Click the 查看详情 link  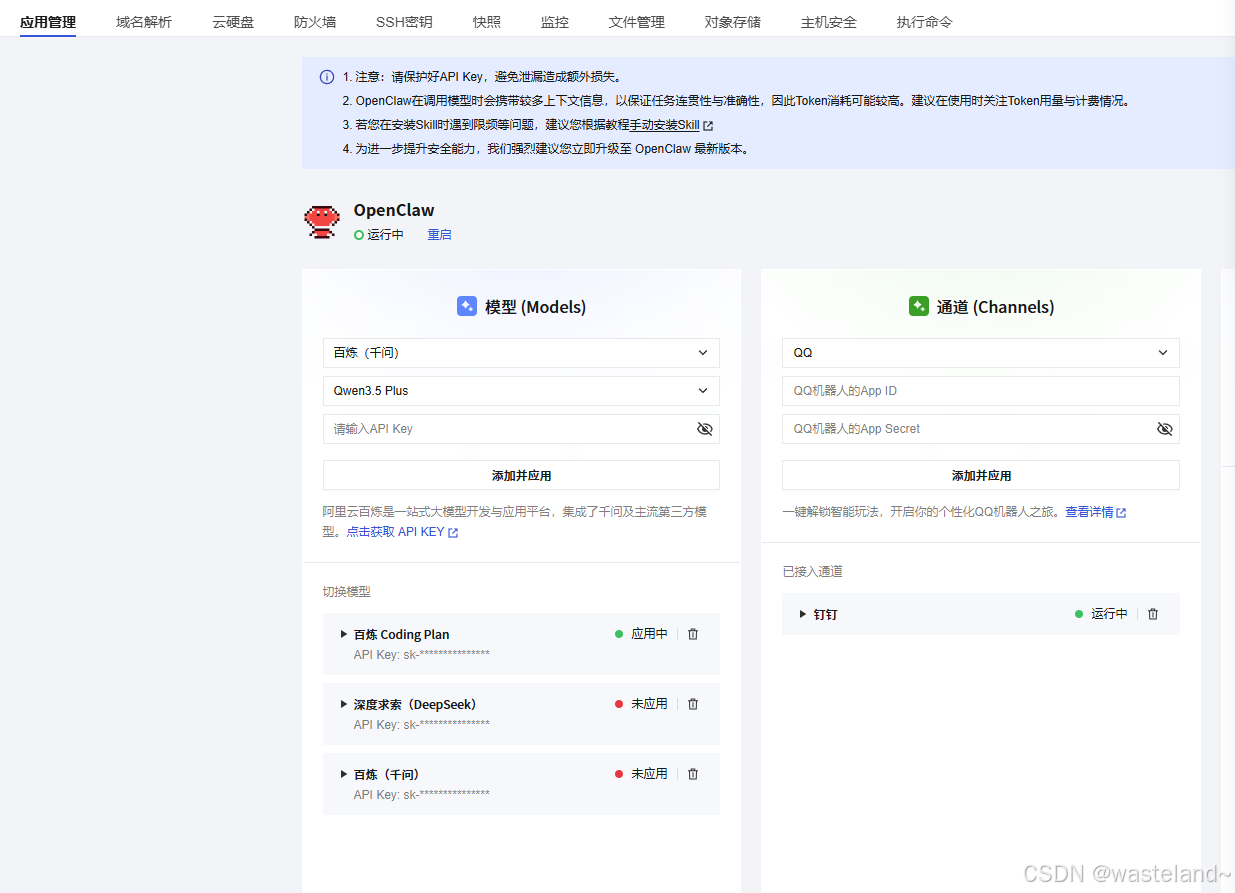(x=1089, y=512)
